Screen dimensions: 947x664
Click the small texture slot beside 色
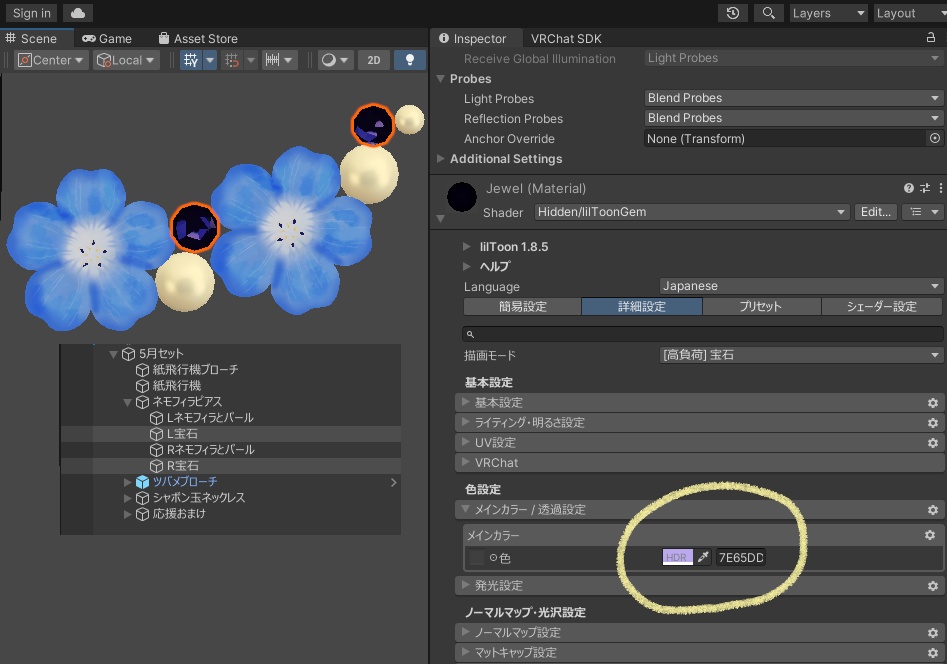pos(477,557)
